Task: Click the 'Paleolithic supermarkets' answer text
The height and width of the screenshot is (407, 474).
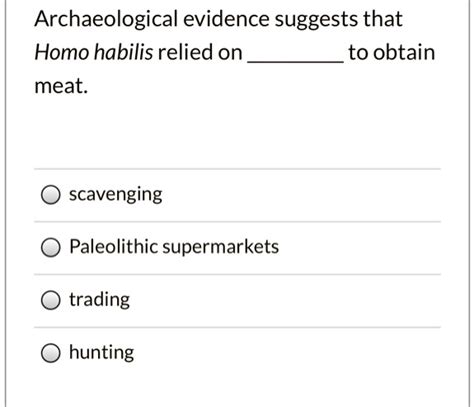Action: [x=174, y=247]
